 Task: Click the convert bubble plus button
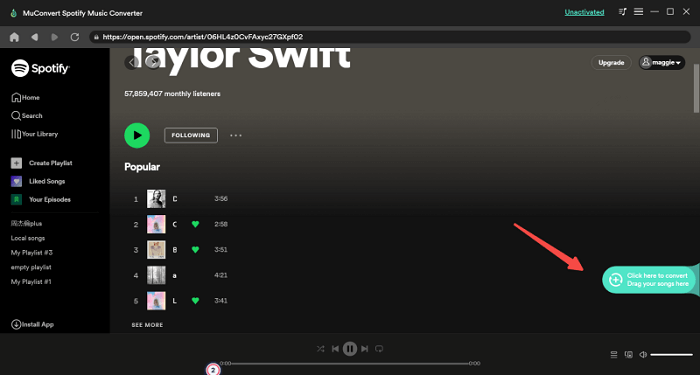point(616,279)
